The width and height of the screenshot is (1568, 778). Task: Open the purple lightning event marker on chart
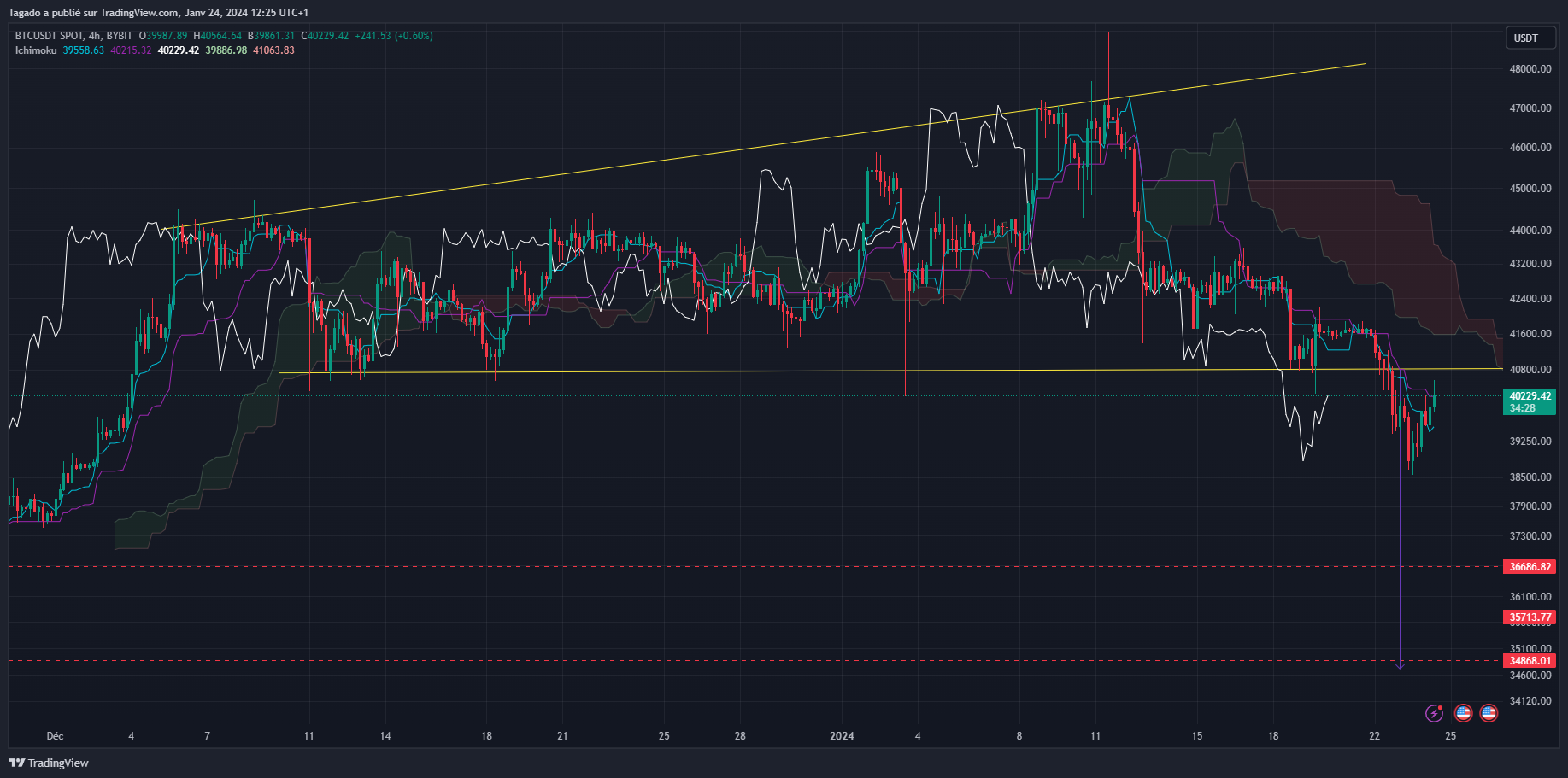coord(1436,712)
